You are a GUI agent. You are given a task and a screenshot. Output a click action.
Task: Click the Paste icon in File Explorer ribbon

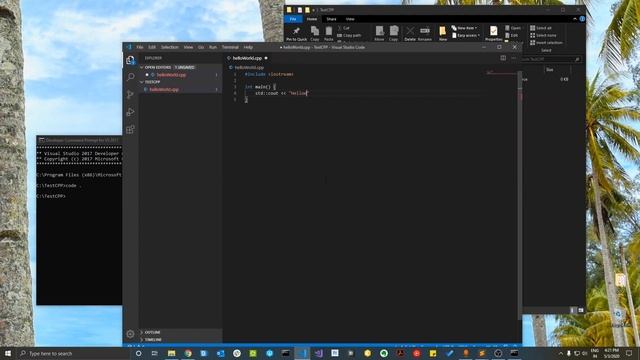[329, 33]
